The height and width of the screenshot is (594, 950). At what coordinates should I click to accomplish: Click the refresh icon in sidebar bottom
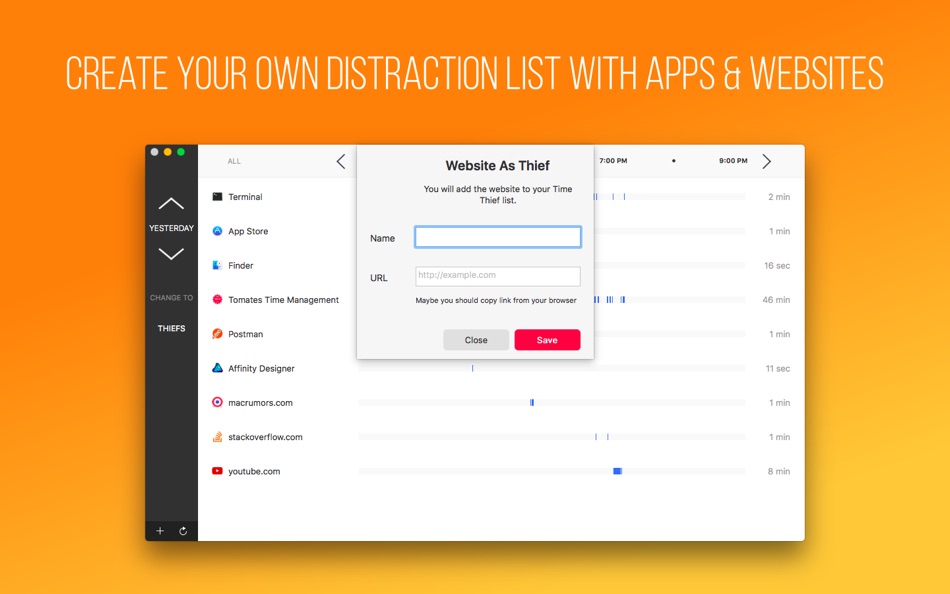[183, 531]
